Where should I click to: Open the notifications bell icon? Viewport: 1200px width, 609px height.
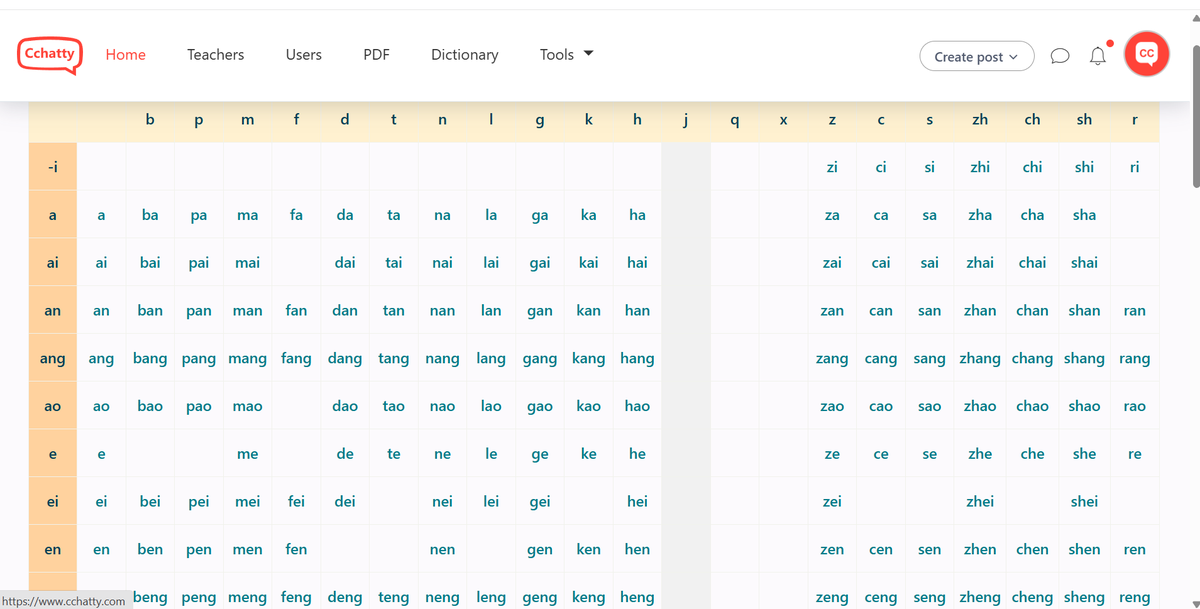pyautogui.click(x=1098, y=56)
